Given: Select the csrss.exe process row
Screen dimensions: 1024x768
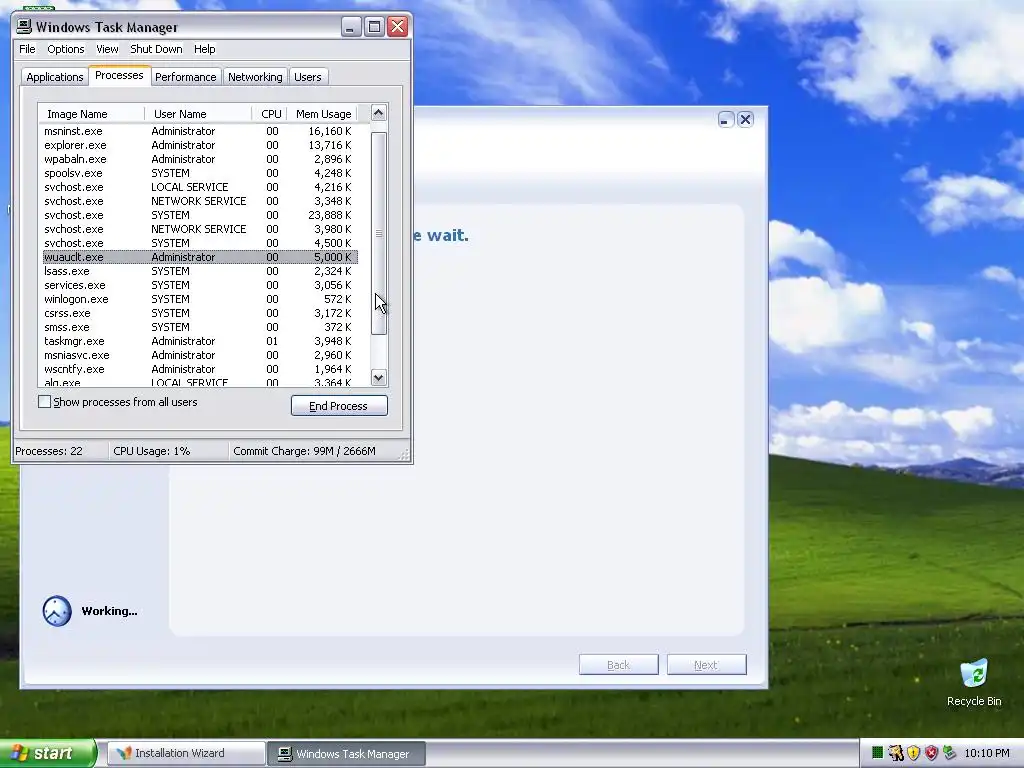Looking at the screenshot, I should [x=200, y=313].
